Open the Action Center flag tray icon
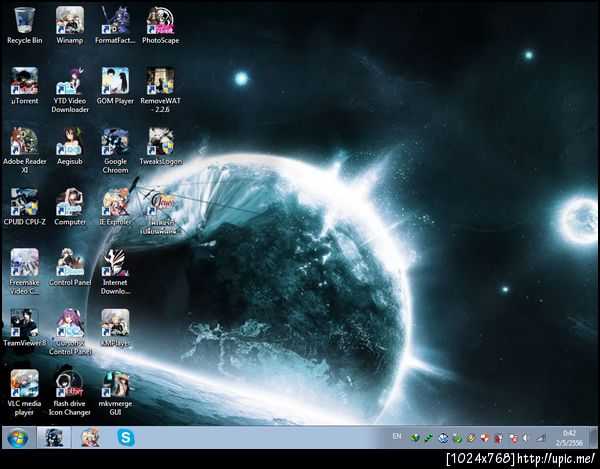This screenshot has height=469, width=600. coord(513,438)
